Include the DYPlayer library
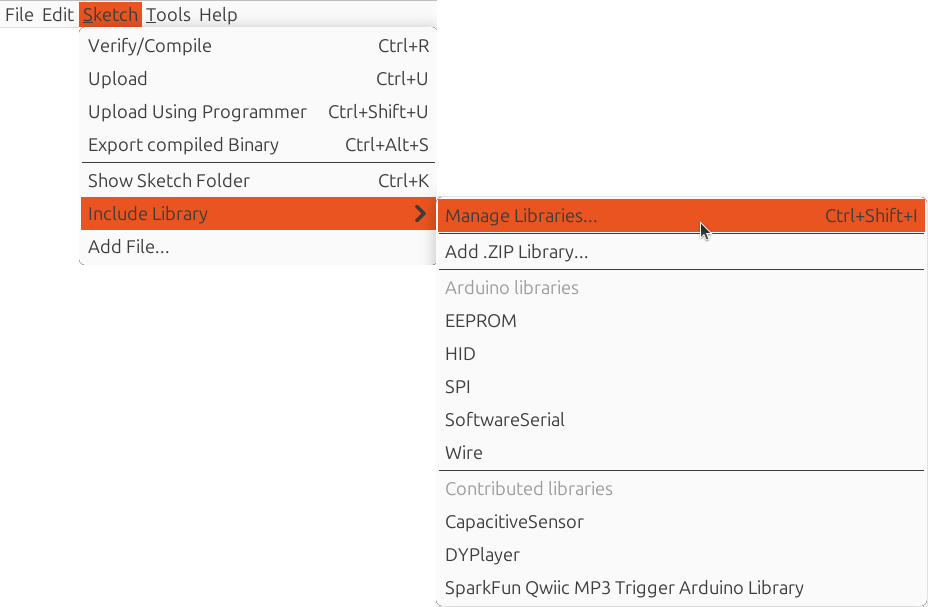The width and height of the screenshot is (928, 607). pyautogui.click(x=483, y=554)
